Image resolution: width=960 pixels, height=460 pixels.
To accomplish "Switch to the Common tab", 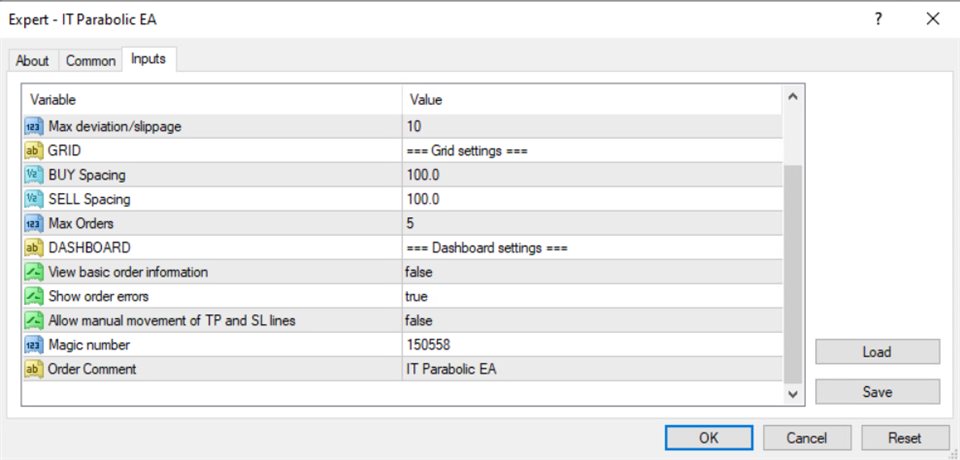I will [91, 61].
